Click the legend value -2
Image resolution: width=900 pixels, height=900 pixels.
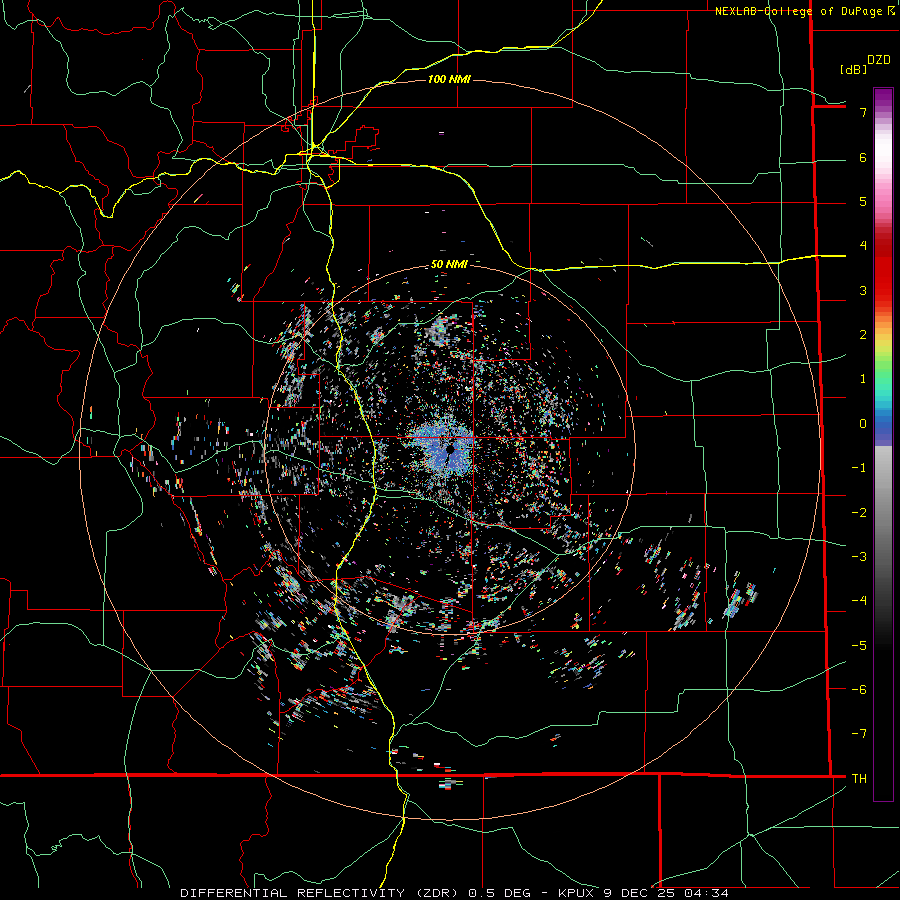pyautogui.click(x=859, y=513)
